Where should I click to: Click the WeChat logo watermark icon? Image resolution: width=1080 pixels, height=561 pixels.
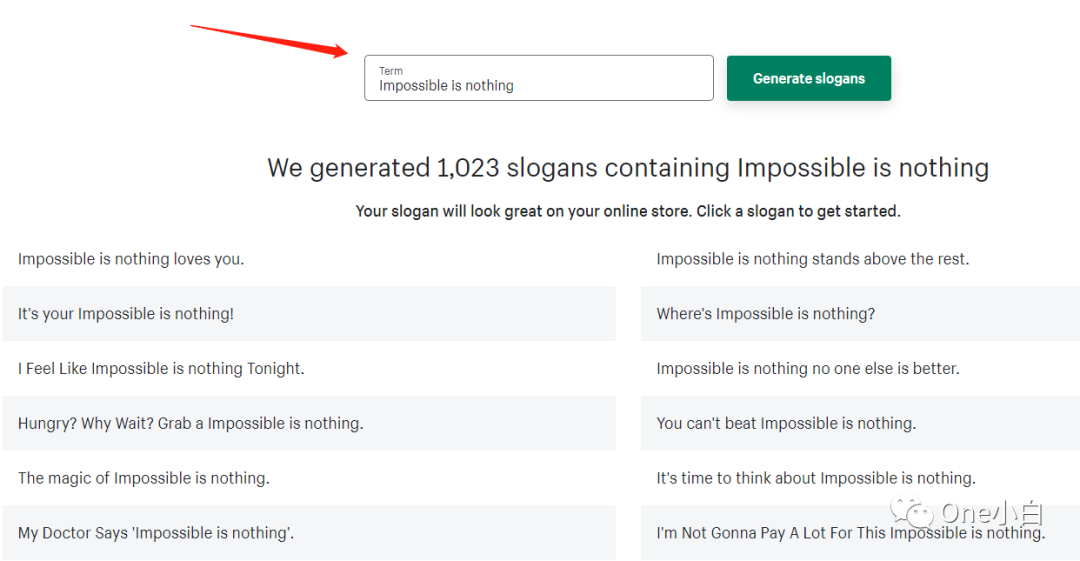tap(916, 514)
